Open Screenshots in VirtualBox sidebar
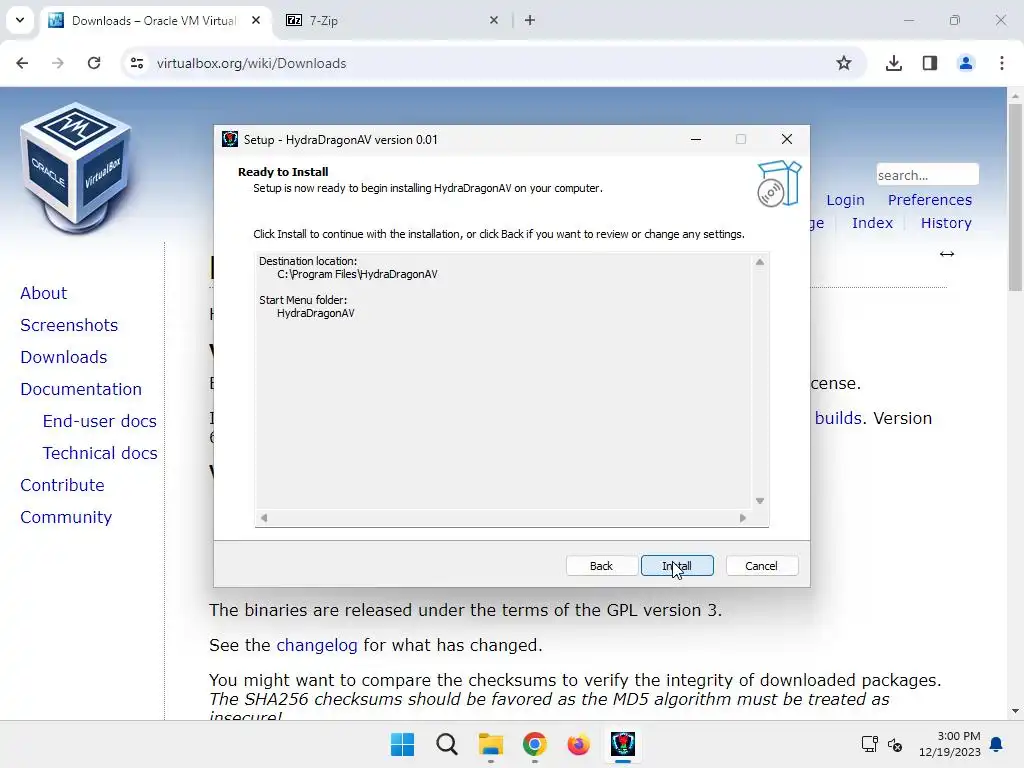Viewport: 1024px width, 768px height. (x=69, y=325)
